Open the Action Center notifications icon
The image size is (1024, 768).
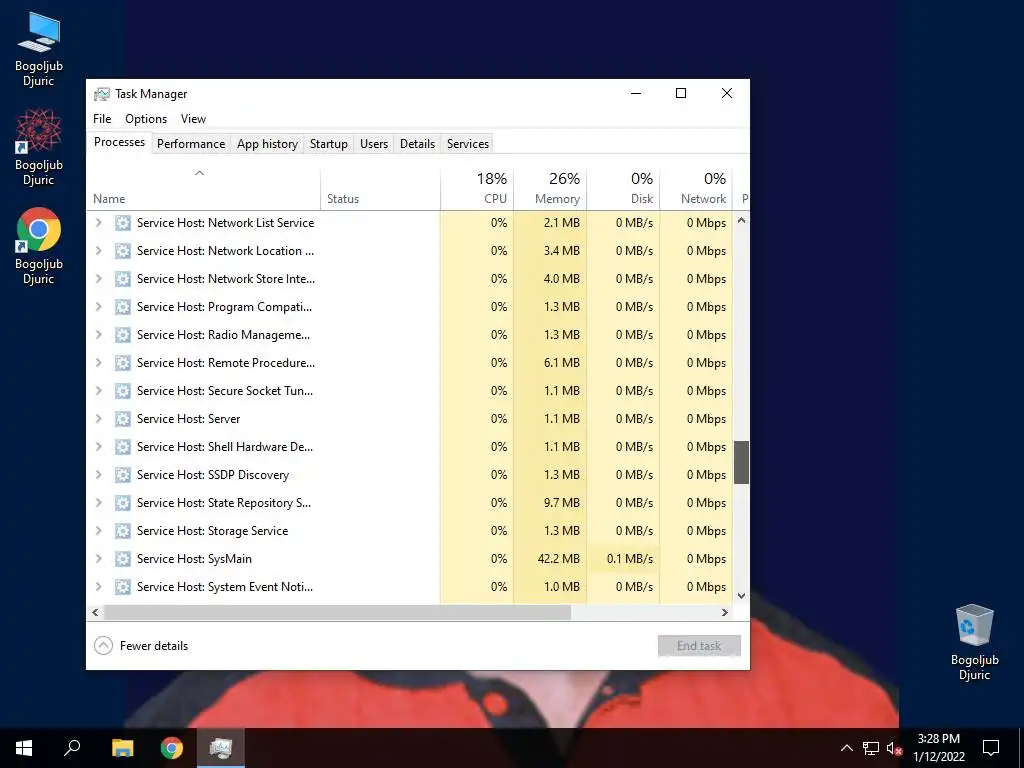991,748
